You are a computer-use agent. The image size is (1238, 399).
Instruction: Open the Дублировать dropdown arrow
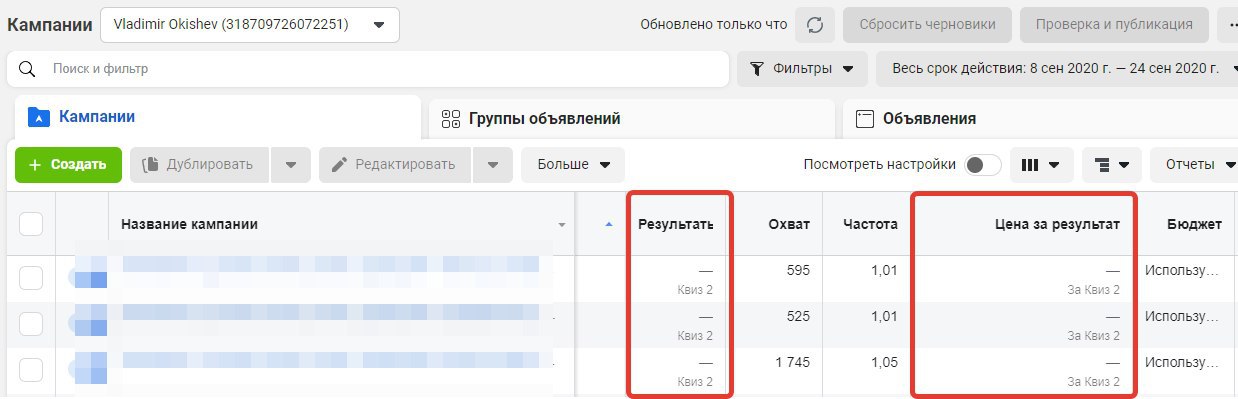pos(290,165)
